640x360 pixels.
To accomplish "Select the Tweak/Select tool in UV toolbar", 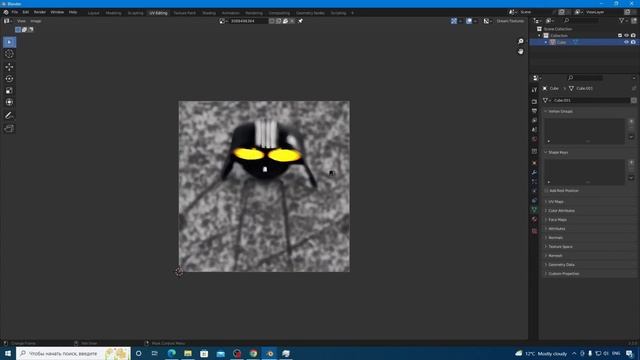I will coord(9,42).
